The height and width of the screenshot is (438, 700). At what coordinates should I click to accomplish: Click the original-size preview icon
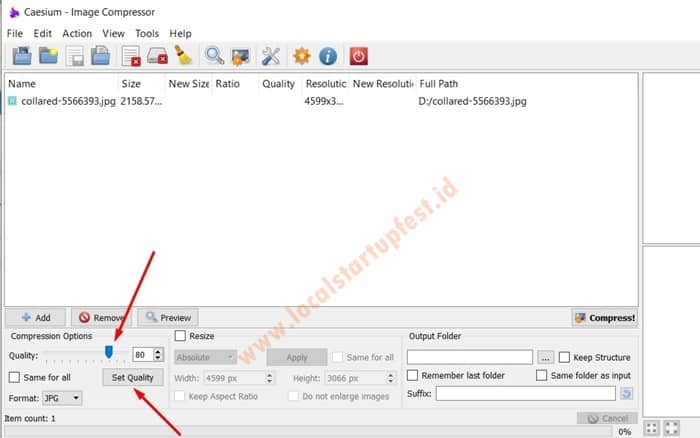pos(671,428)
